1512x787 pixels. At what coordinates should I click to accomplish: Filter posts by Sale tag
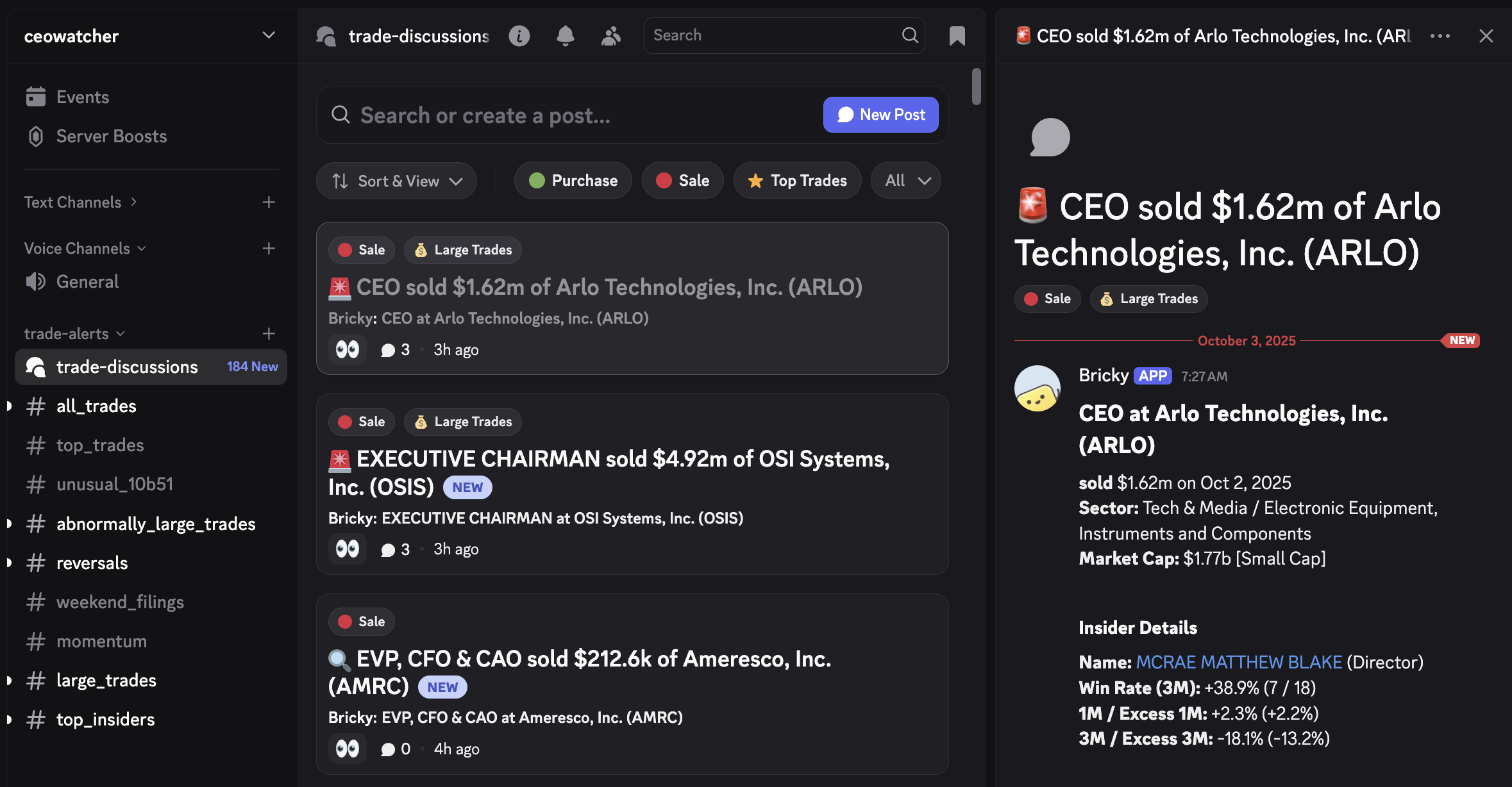point(682,181)
